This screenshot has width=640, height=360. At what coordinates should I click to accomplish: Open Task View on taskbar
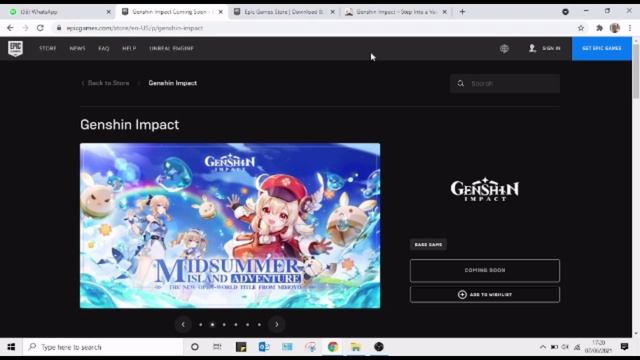click(217, 347)
